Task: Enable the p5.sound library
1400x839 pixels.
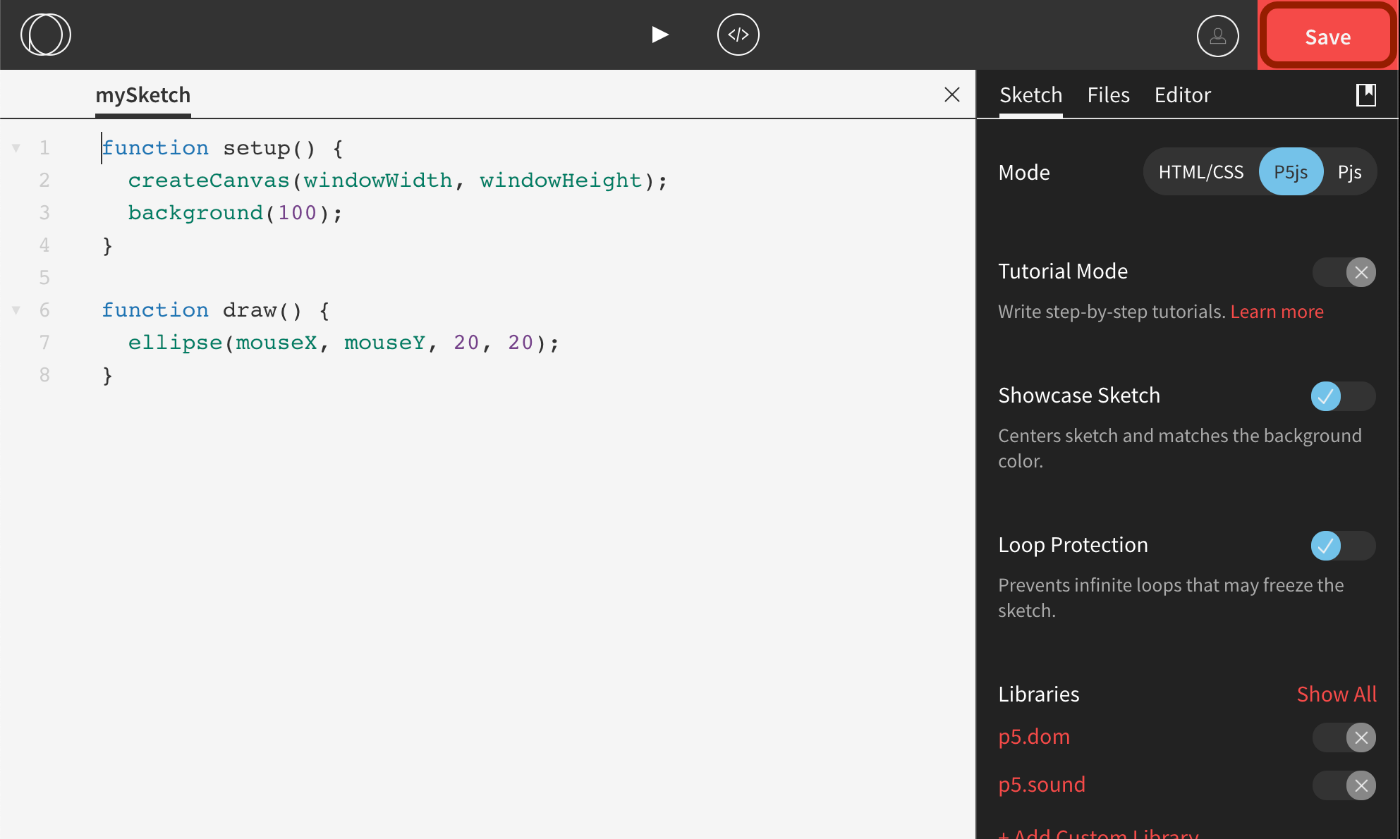Action: (1345, 786)
